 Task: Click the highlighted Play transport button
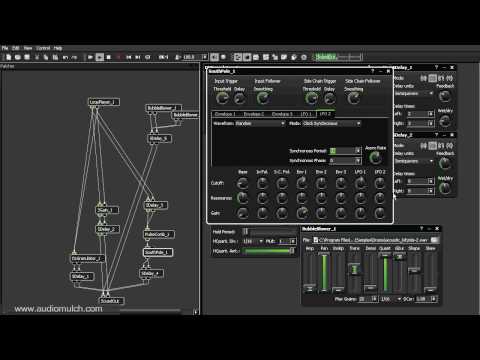click(100, 57)
